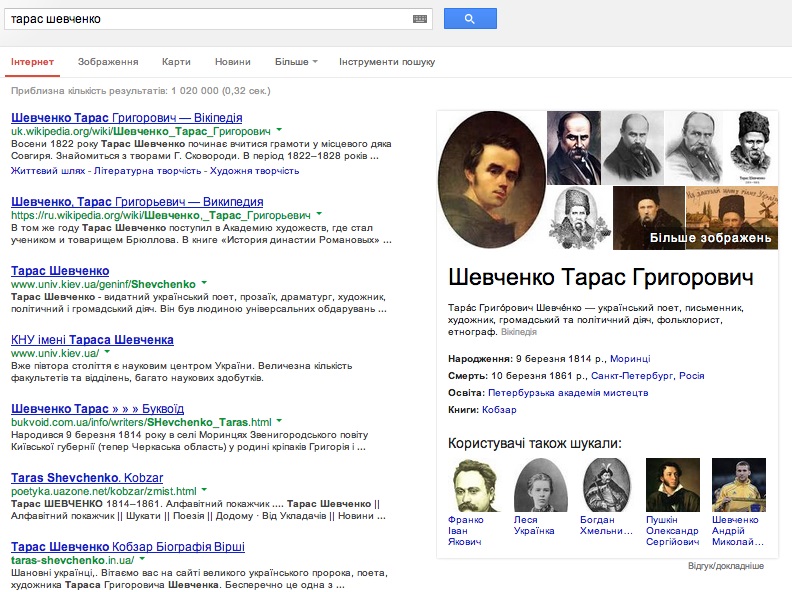792x592 pixels.
Task: Expand the Більше dropdown menu
Action: (x=296, y=62)
